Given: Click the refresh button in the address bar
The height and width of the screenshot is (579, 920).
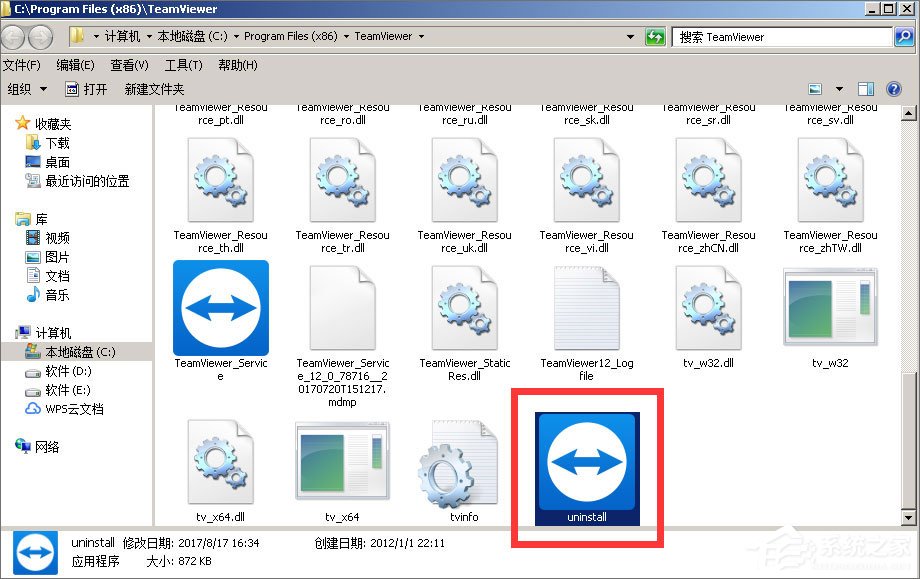Looking at the screenshot, I should pyautogui.click(x=654, y=36).
